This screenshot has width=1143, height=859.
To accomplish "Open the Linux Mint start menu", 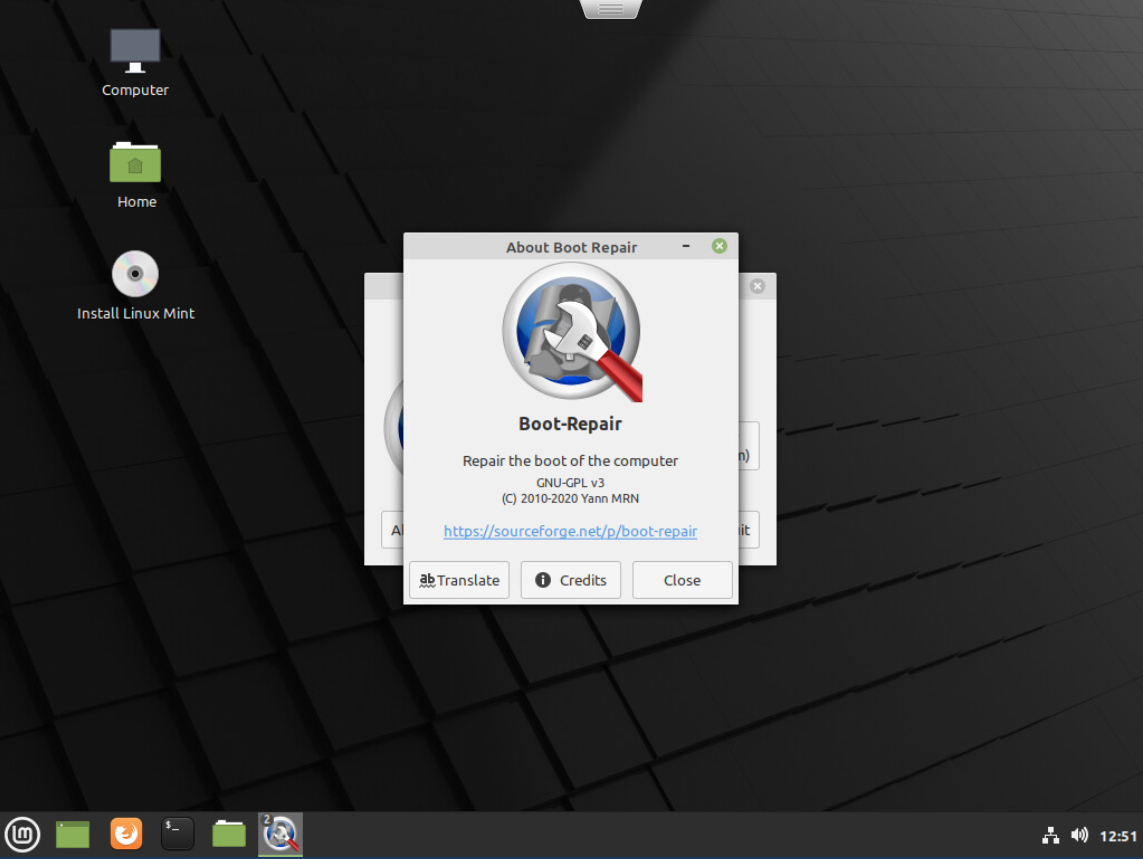I will [x=23, y=834].
